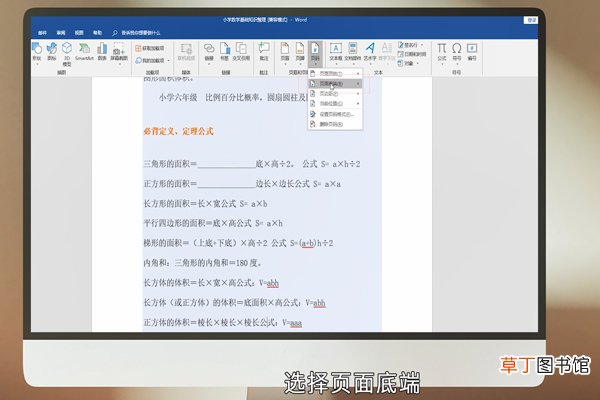Click the line starting 长方体的体积=长×宽×高
Viewport: 600px width, 400px height.
211,283
